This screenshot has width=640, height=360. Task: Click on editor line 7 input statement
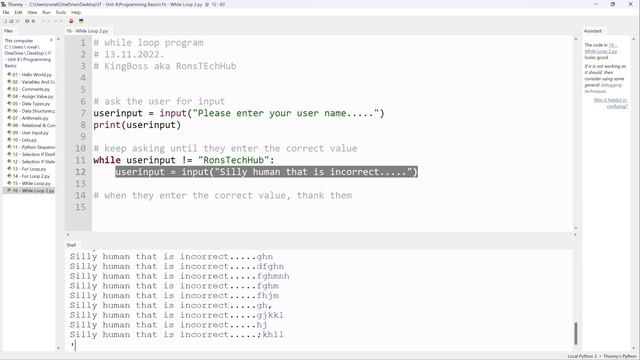[239, 113]
